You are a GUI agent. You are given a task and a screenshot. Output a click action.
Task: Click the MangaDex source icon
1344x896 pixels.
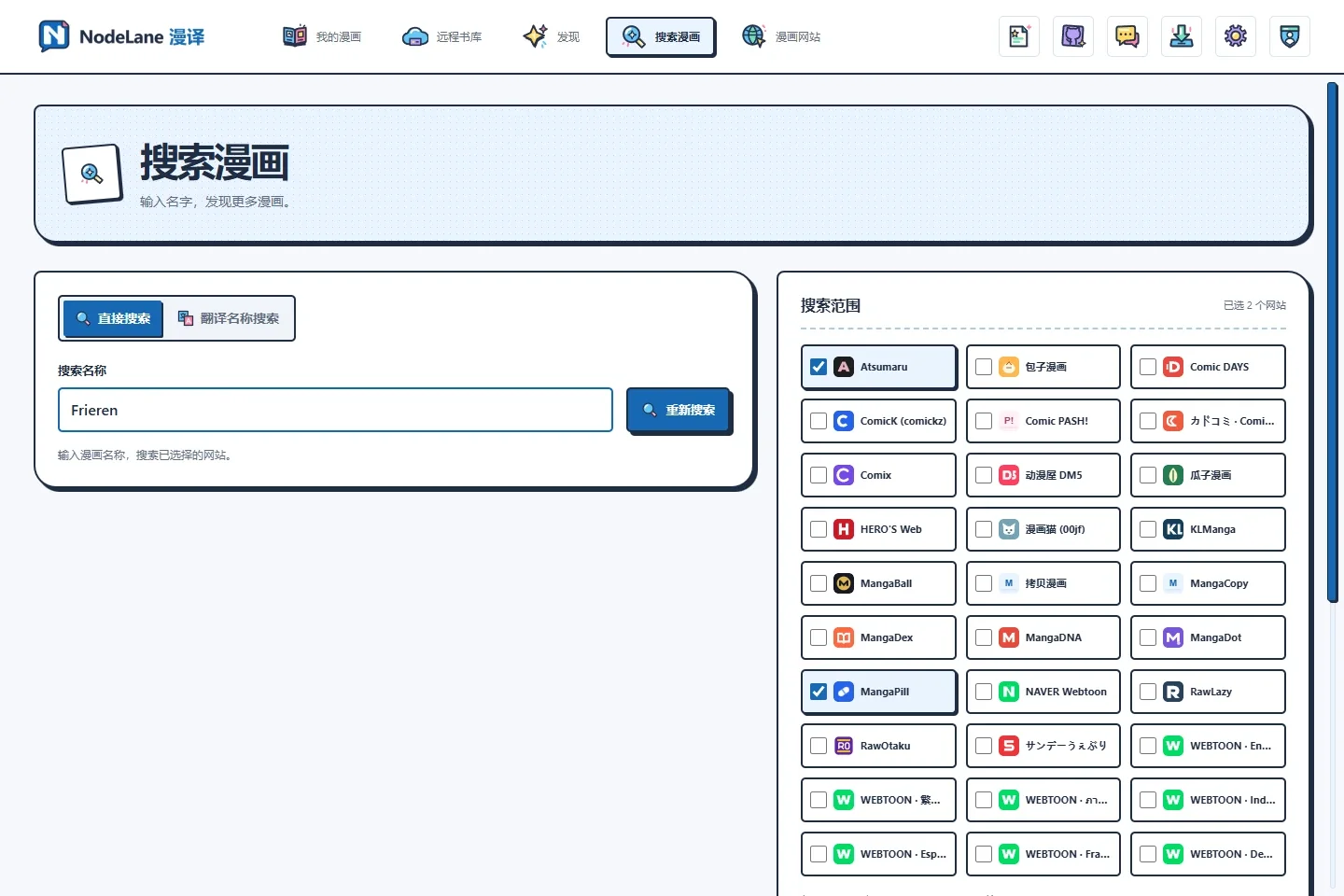pyautogui.click(x=844, y=637)
